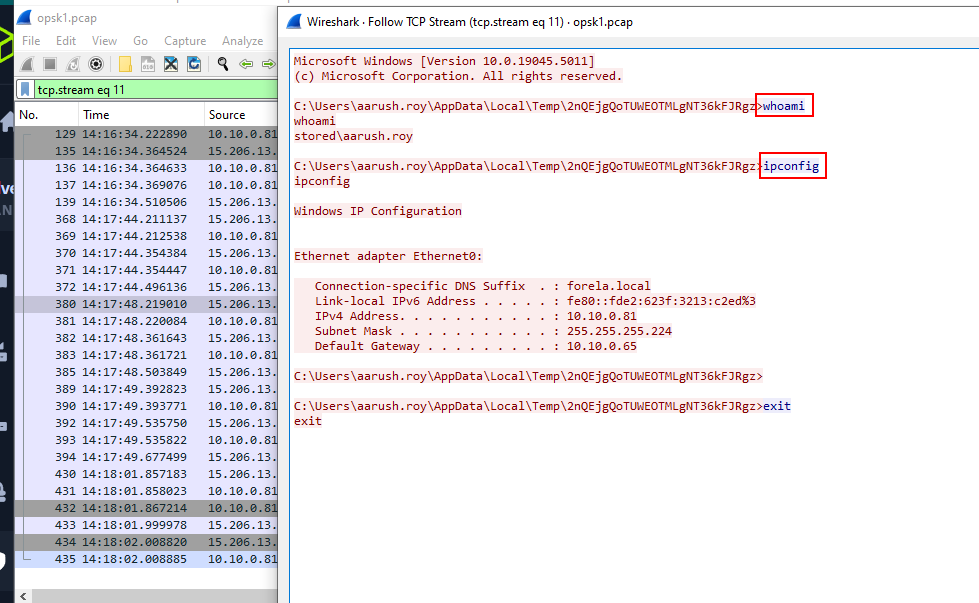This screenshot has width=979, height=603.
Task: Click Wireshark fin icon in the opsk1.pcap title bar
Action: (x=24, y=17)
